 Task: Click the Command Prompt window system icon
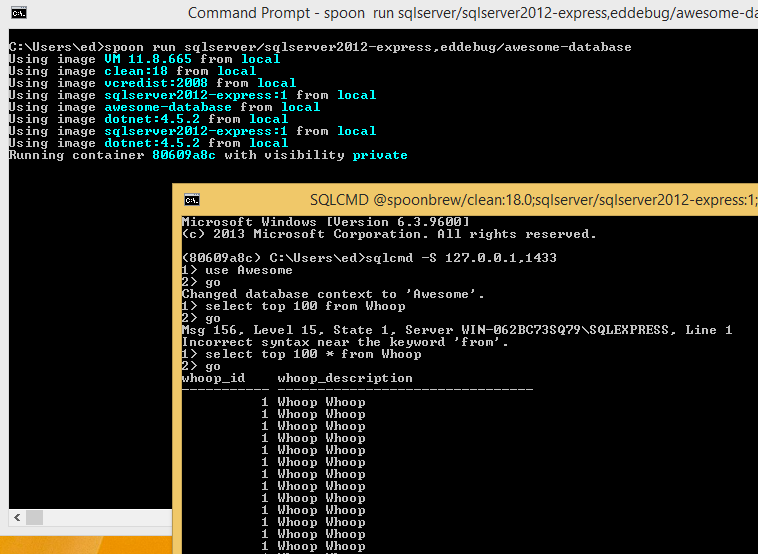click(x=19, y=13)
